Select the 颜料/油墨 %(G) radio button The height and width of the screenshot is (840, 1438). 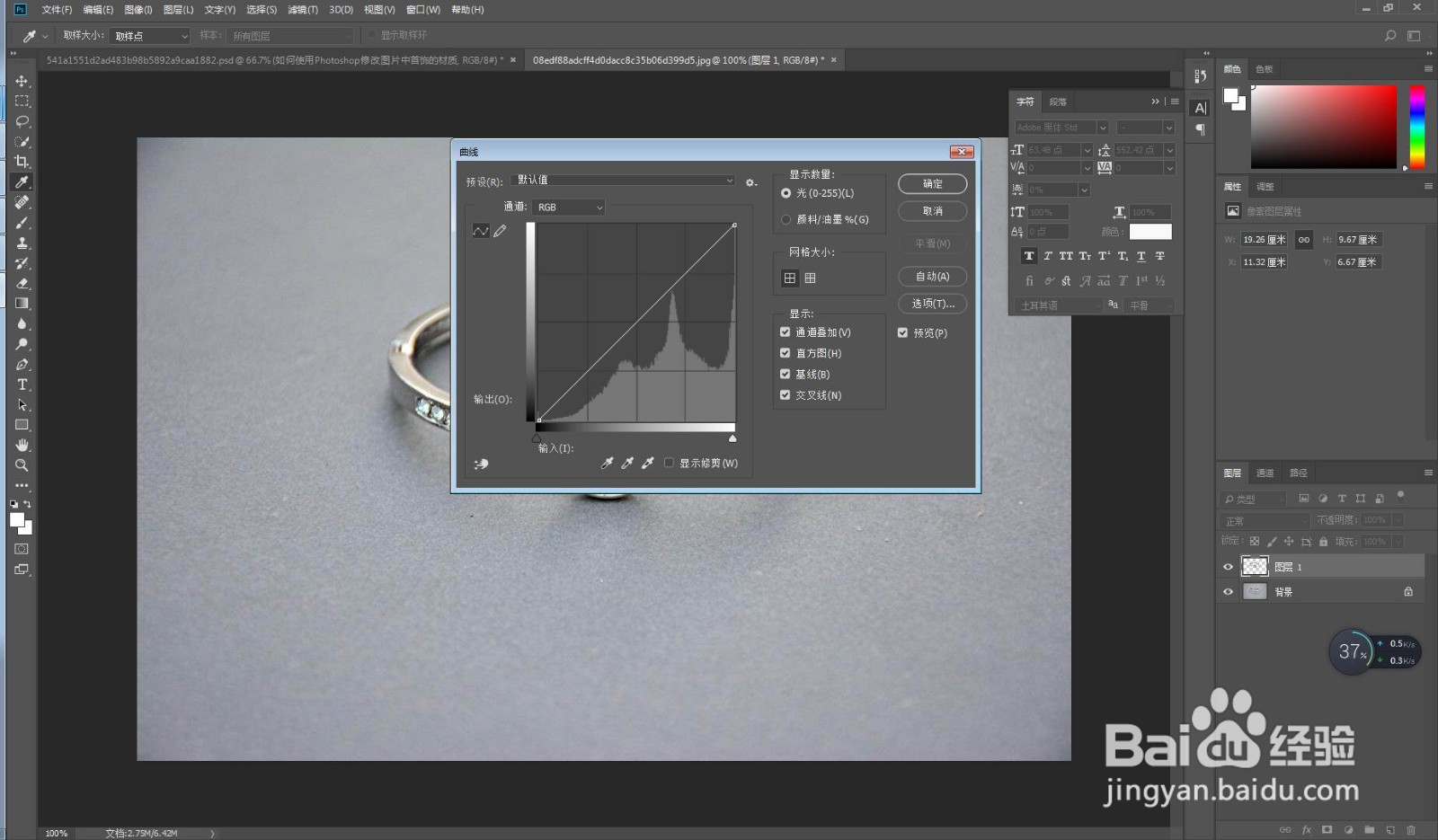coord(786,219)
